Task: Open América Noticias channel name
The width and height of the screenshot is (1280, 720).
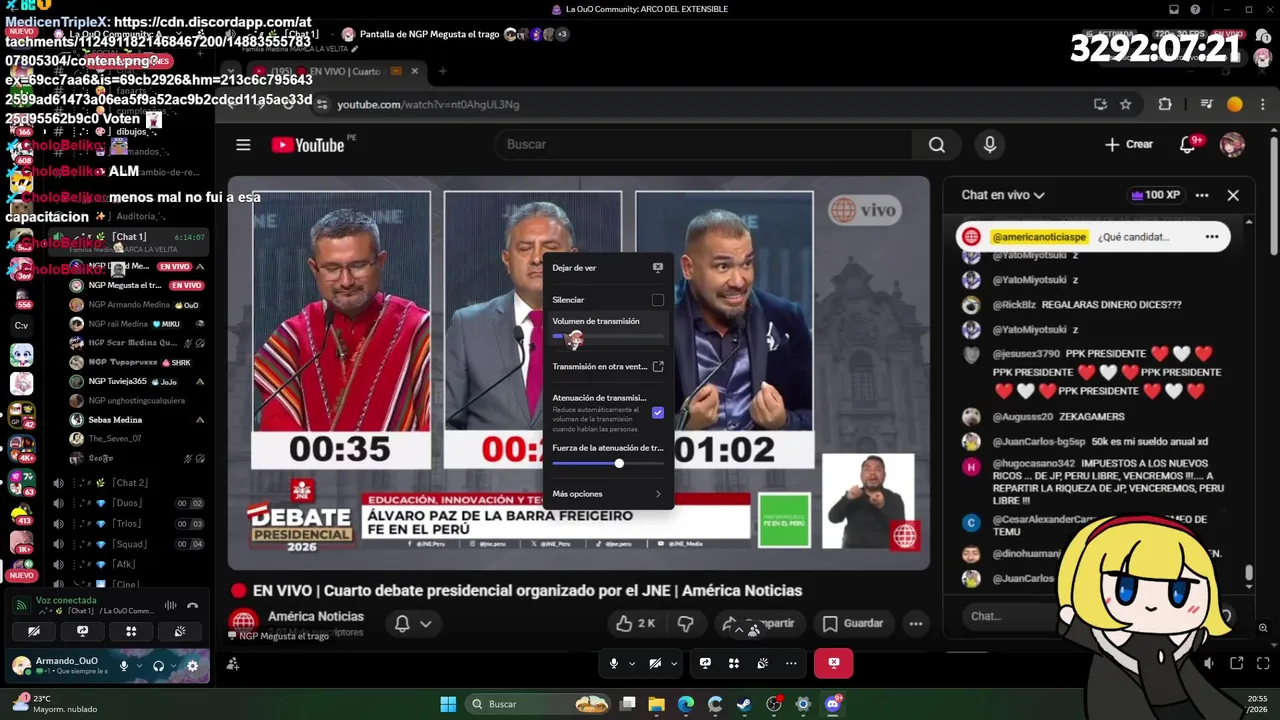Action: coord(316,616)
